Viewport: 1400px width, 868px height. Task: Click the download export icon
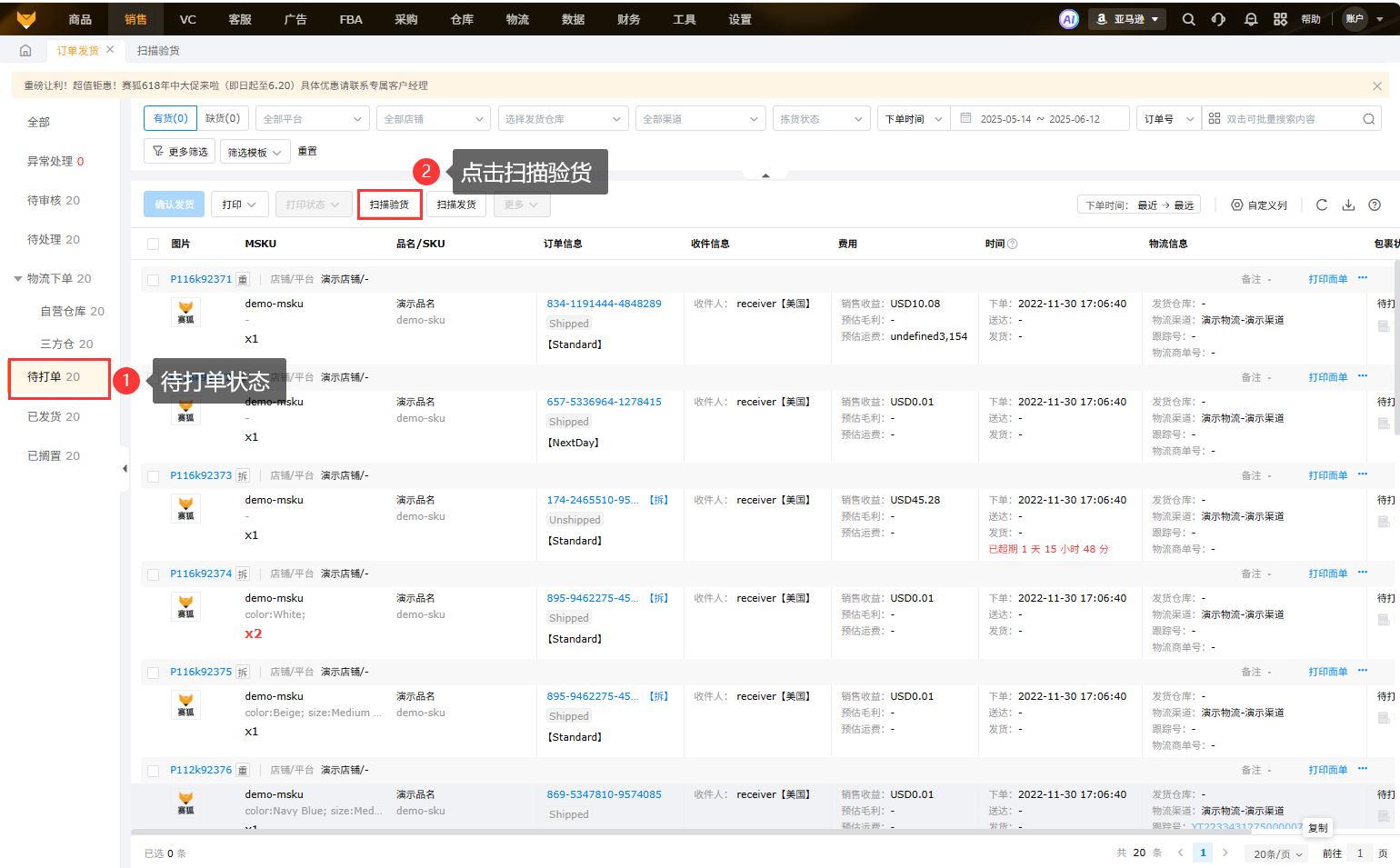1348,205
